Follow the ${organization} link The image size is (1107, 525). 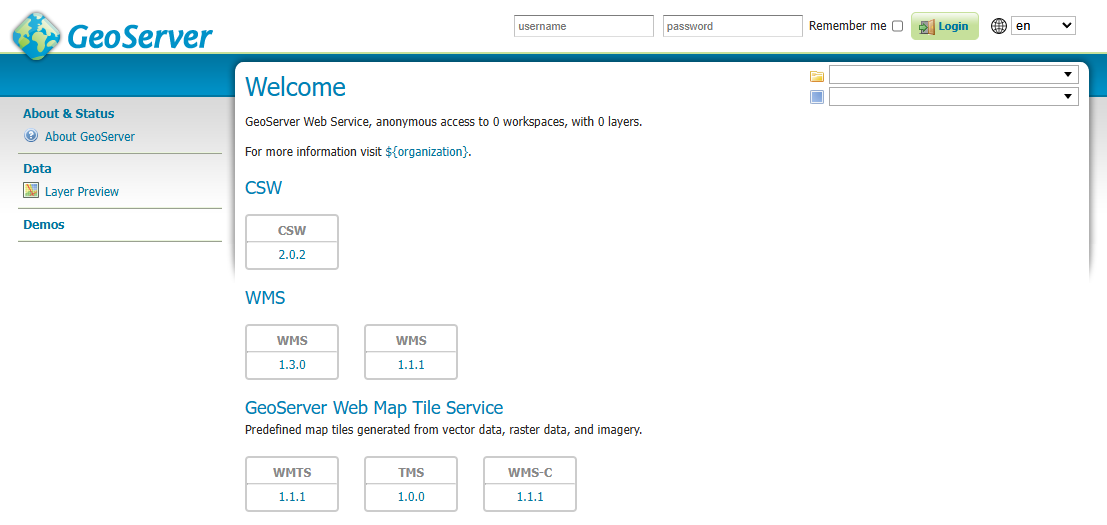426,151
